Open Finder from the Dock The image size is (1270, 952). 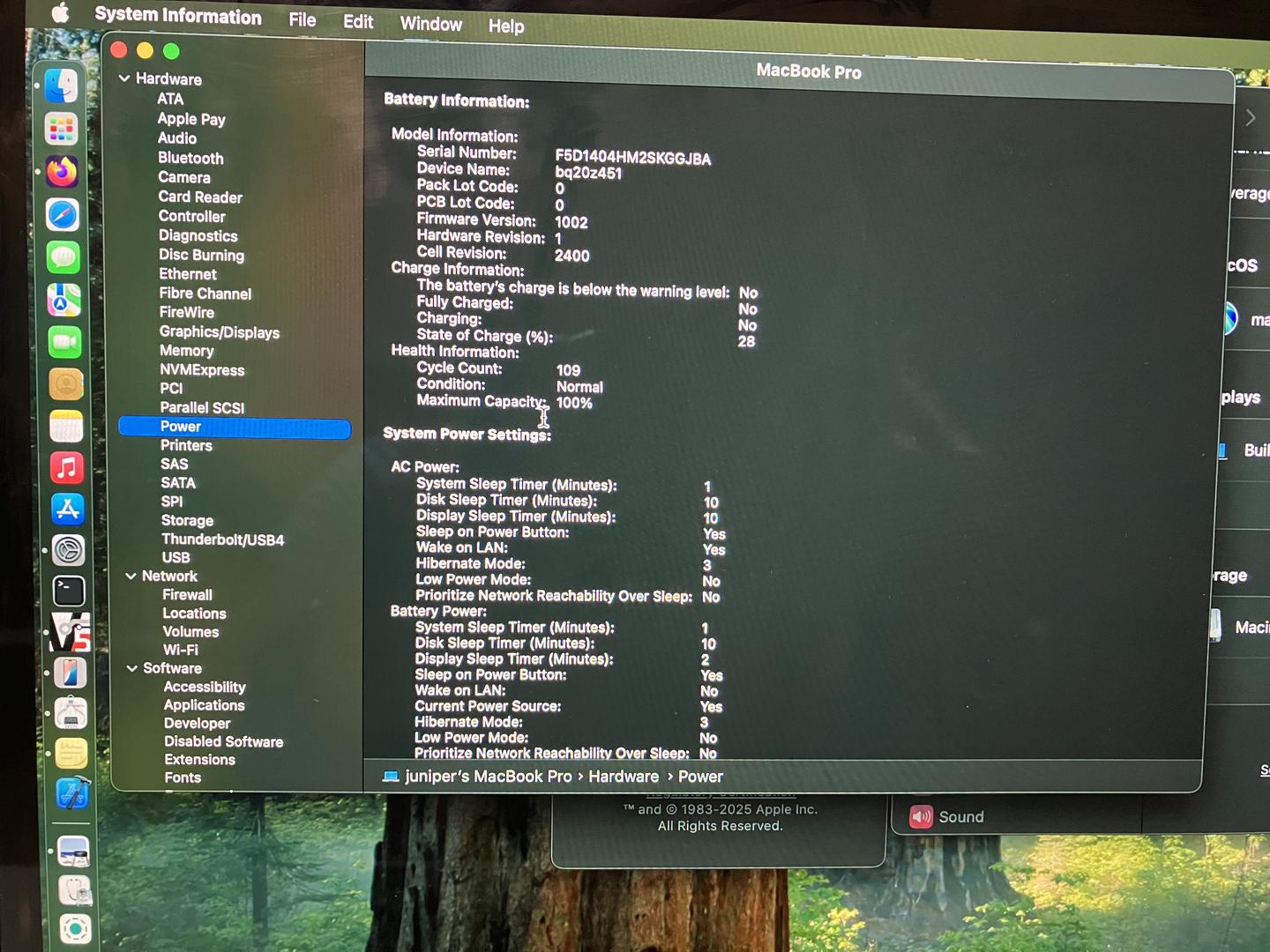coord(61,86)
